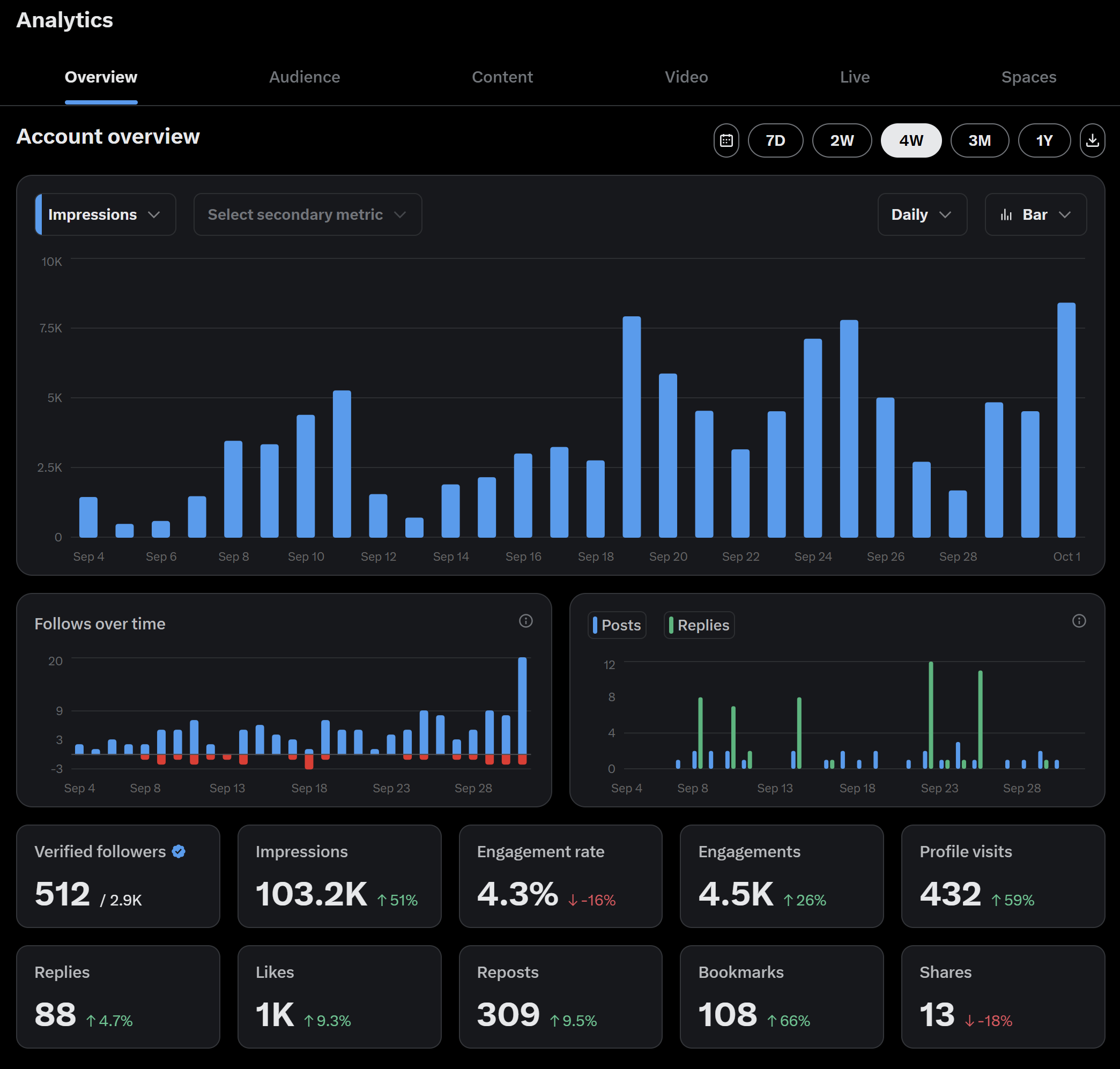
Task: Switch to the Audience tab
Action: [305, 77]
